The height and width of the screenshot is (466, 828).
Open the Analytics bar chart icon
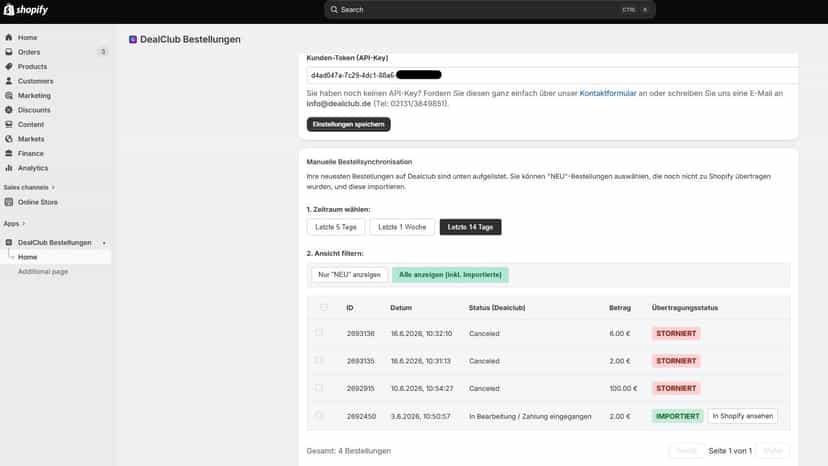click(8, 168)
